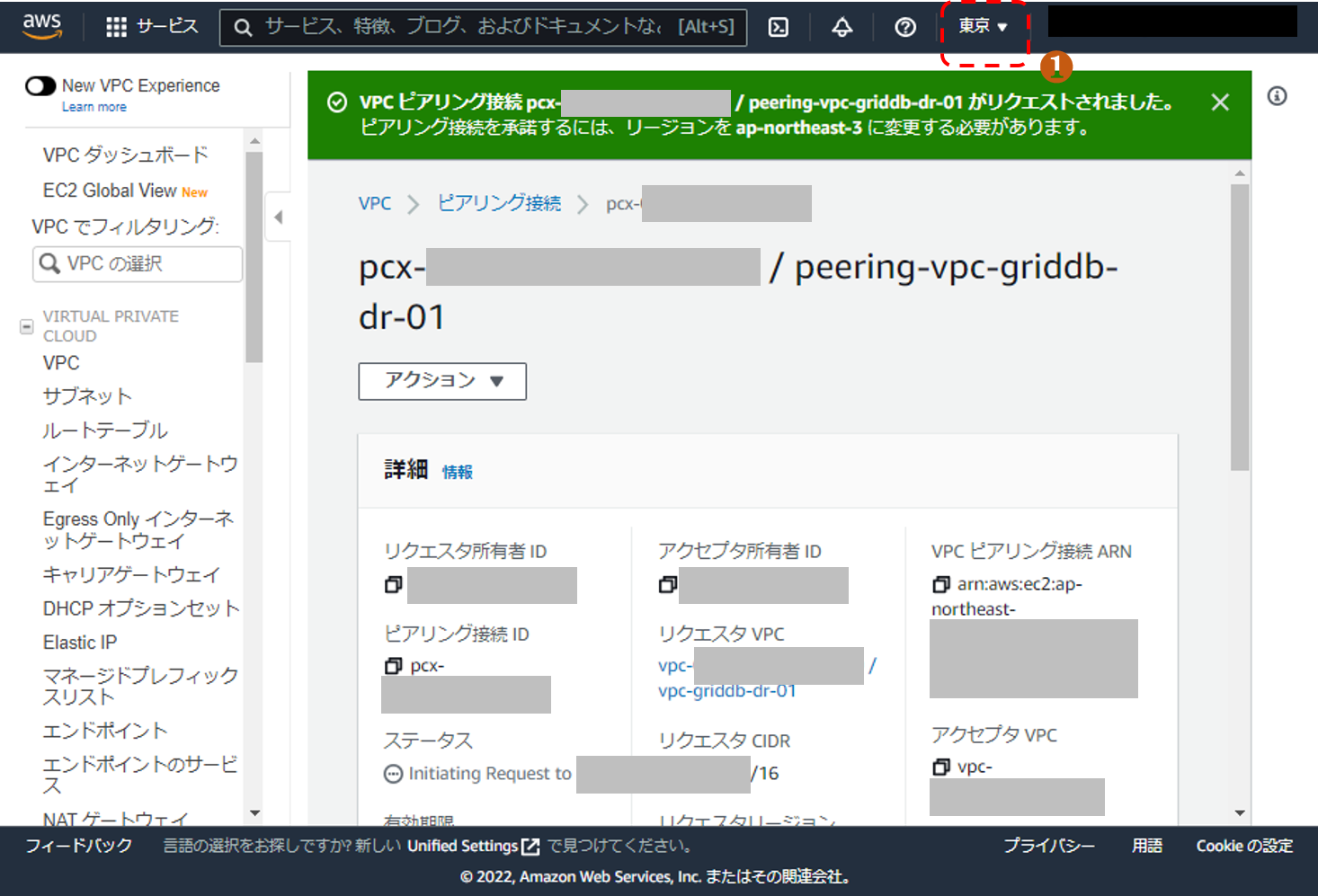Click the info panel icon at right

1277,96
